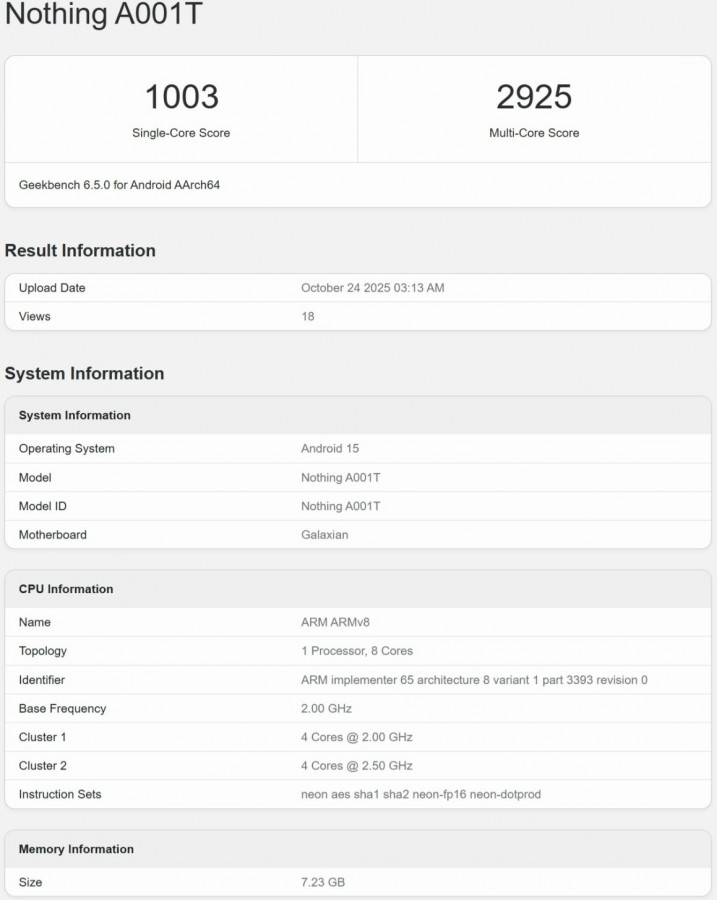717x900 pixels.
Task: Click the 1003 single-core score value
Action: [x=181, y=97]
